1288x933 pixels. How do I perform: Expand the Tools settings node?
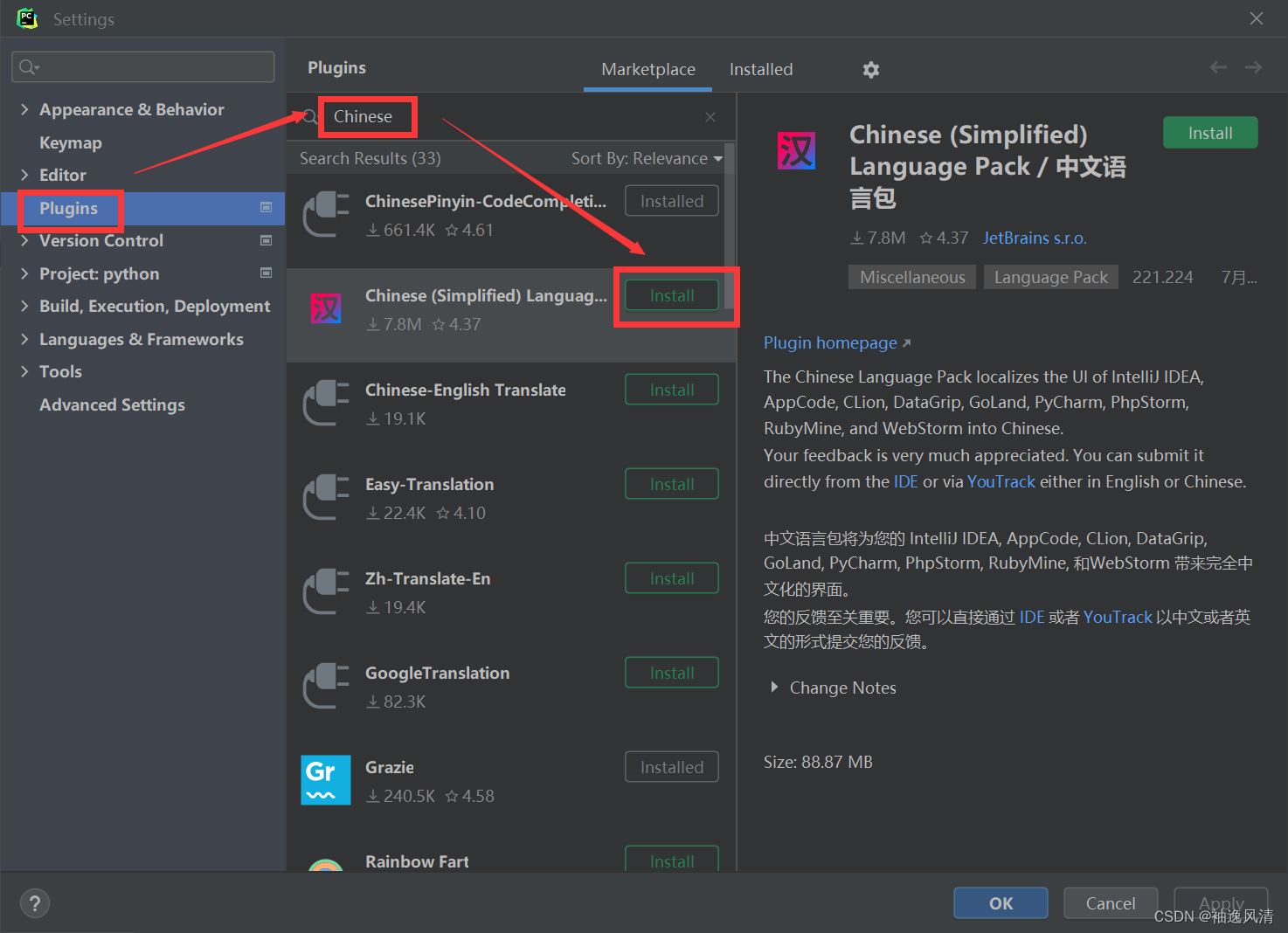point(24,371)
